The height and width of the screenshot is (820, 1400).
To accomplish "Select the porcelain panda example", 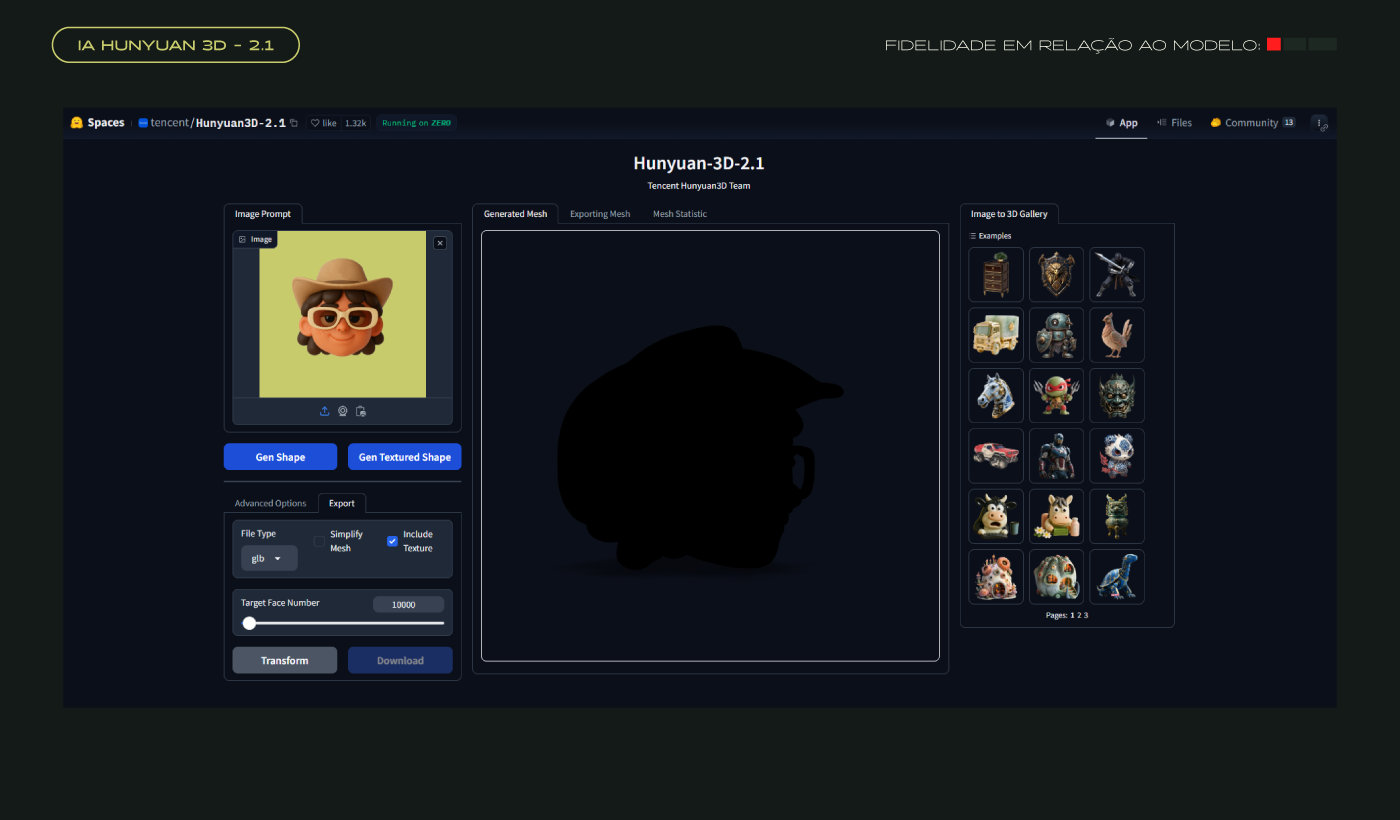I will click(x=1117, y=456).
